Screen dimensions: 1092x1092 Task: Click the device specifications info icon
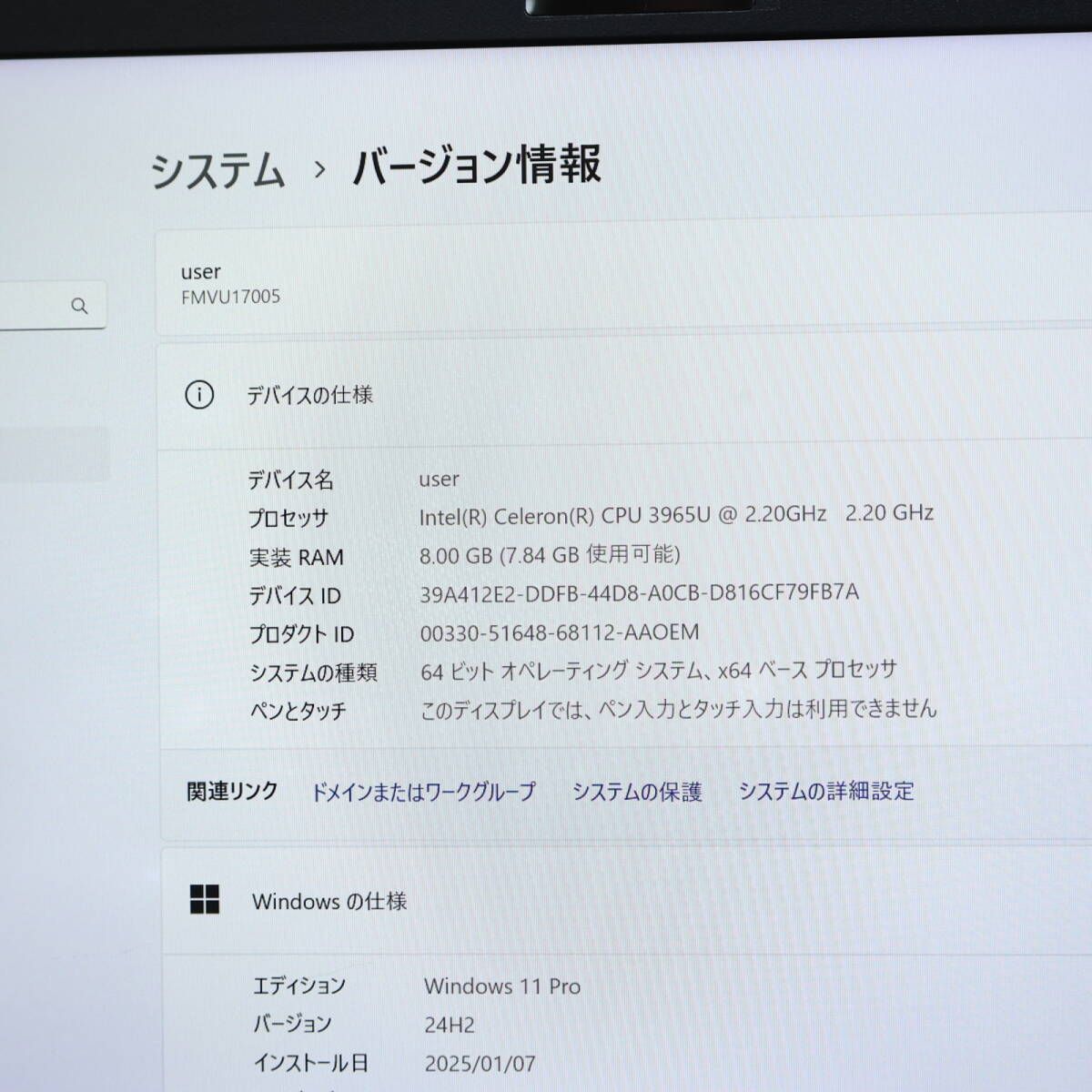click(199, 395)
